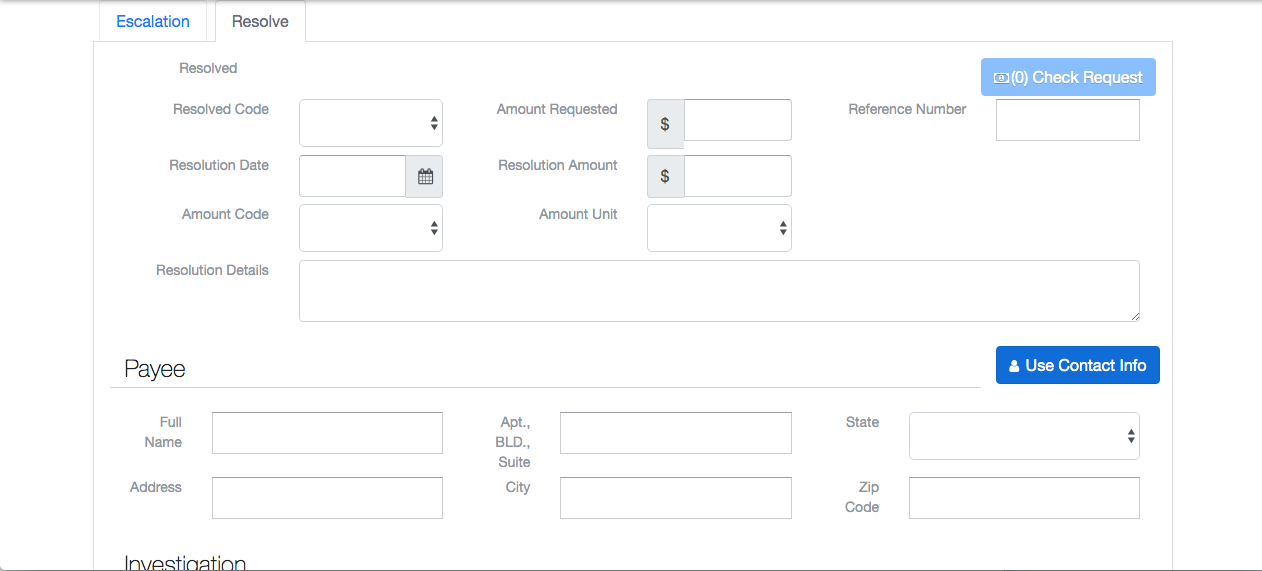Click the Resolution Date text field
This screenshot has width=1262, height=571.
point(352,176)
